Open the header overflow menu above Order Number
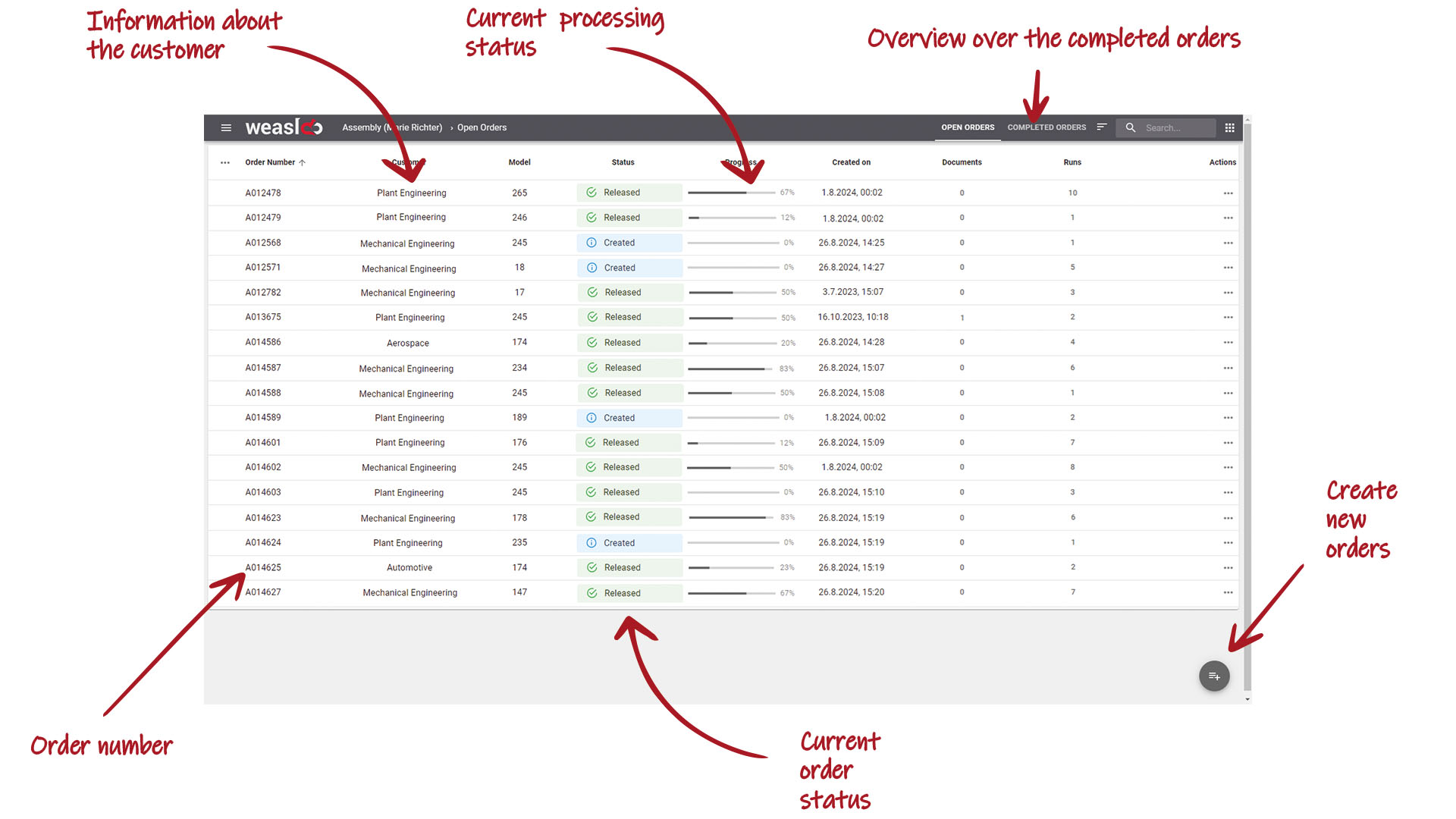This screenshot has width=1456, height=819. [x=225, y=162]
